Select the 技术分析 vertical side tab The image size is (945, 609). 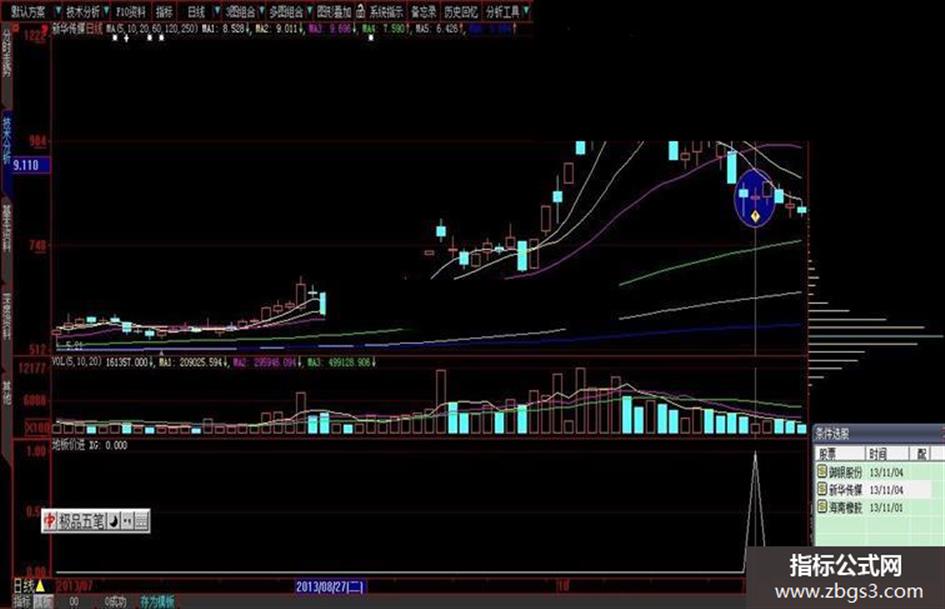7,140
